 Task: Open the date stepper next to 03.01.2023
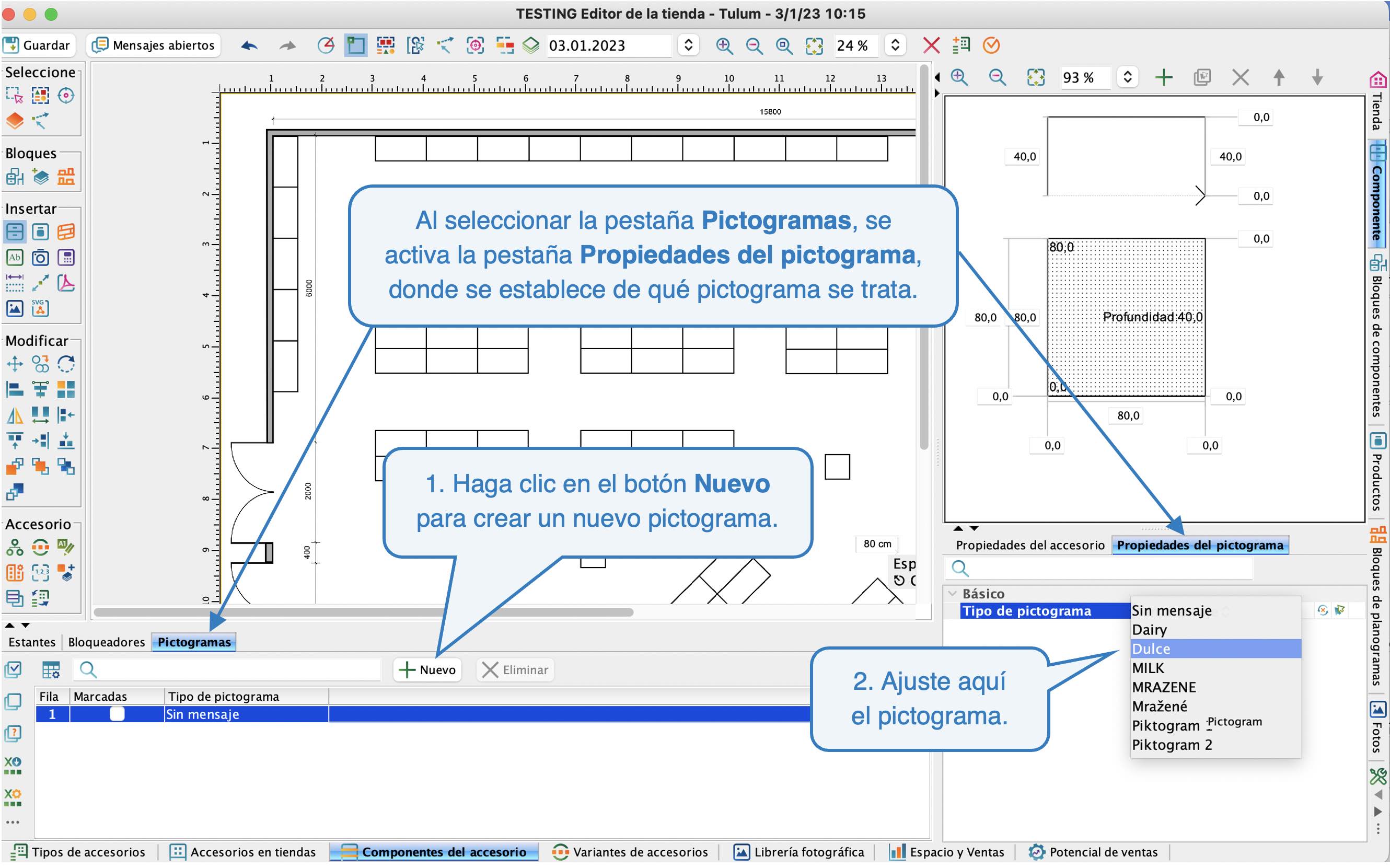point(688,45)
